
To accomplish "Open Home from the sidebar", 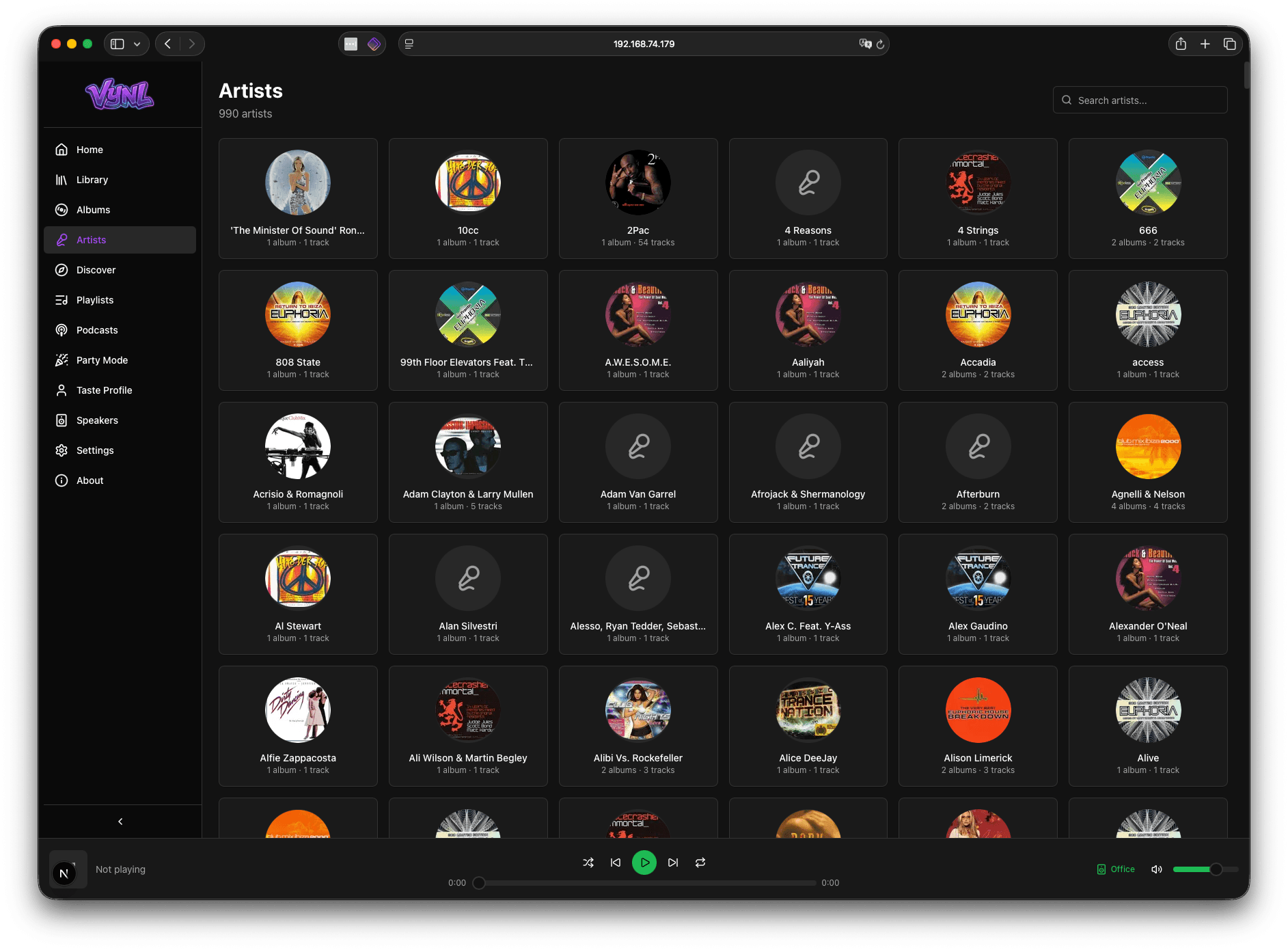I will click(x=120, y=150).
